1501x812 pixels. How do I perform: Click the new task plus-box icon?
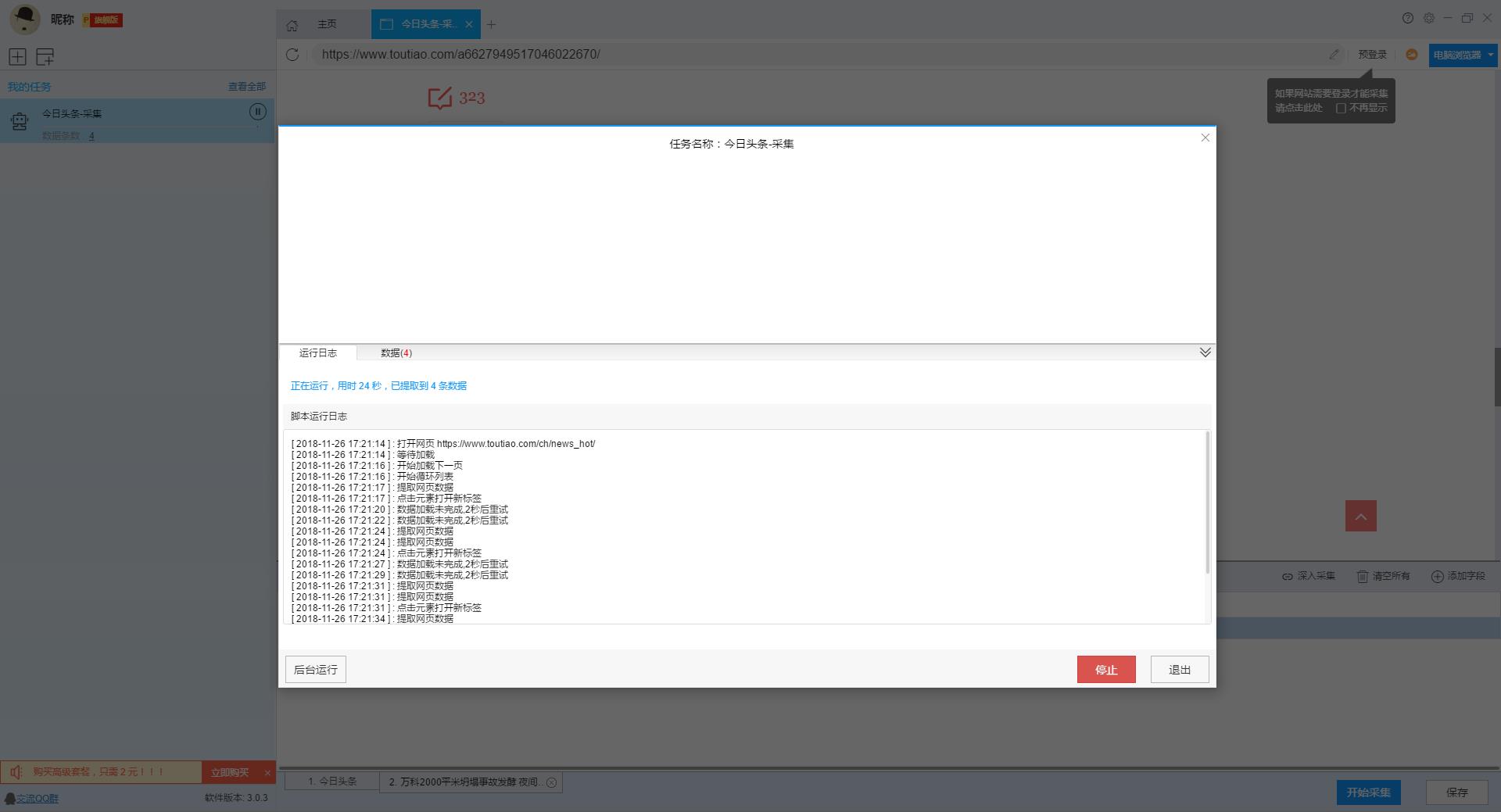(x=17, y=56)
